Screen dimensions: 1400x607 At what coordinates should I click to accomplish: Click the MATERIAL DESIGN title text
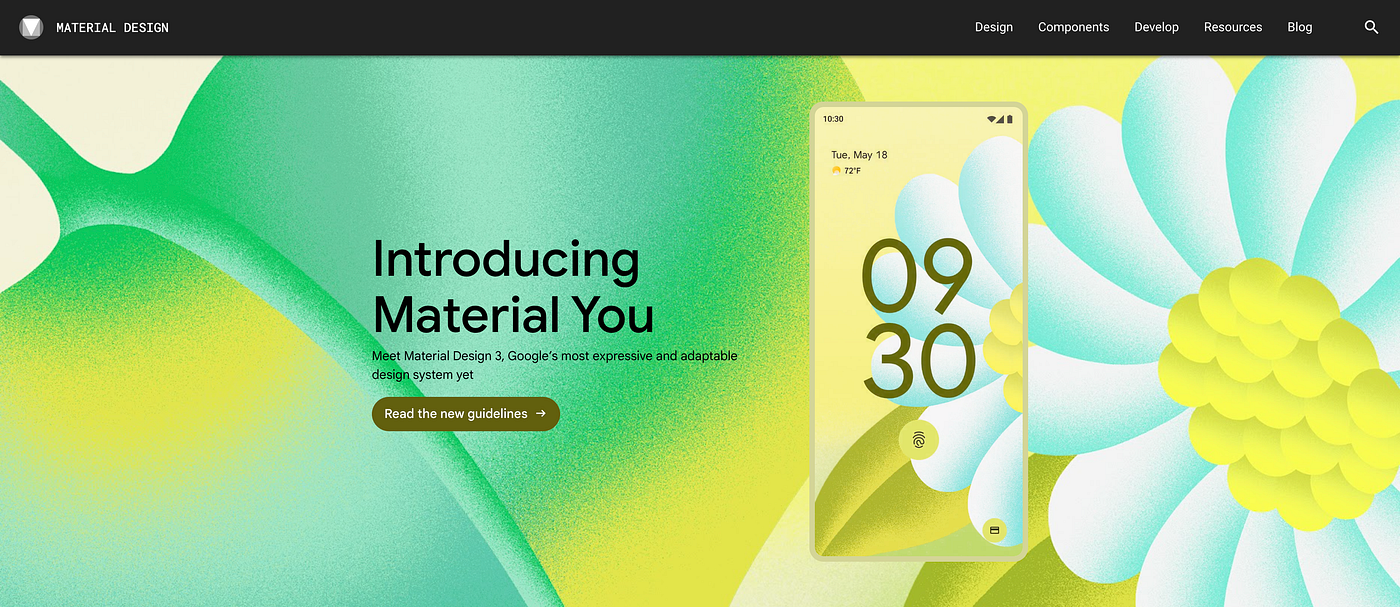click(x=112, y=27)
